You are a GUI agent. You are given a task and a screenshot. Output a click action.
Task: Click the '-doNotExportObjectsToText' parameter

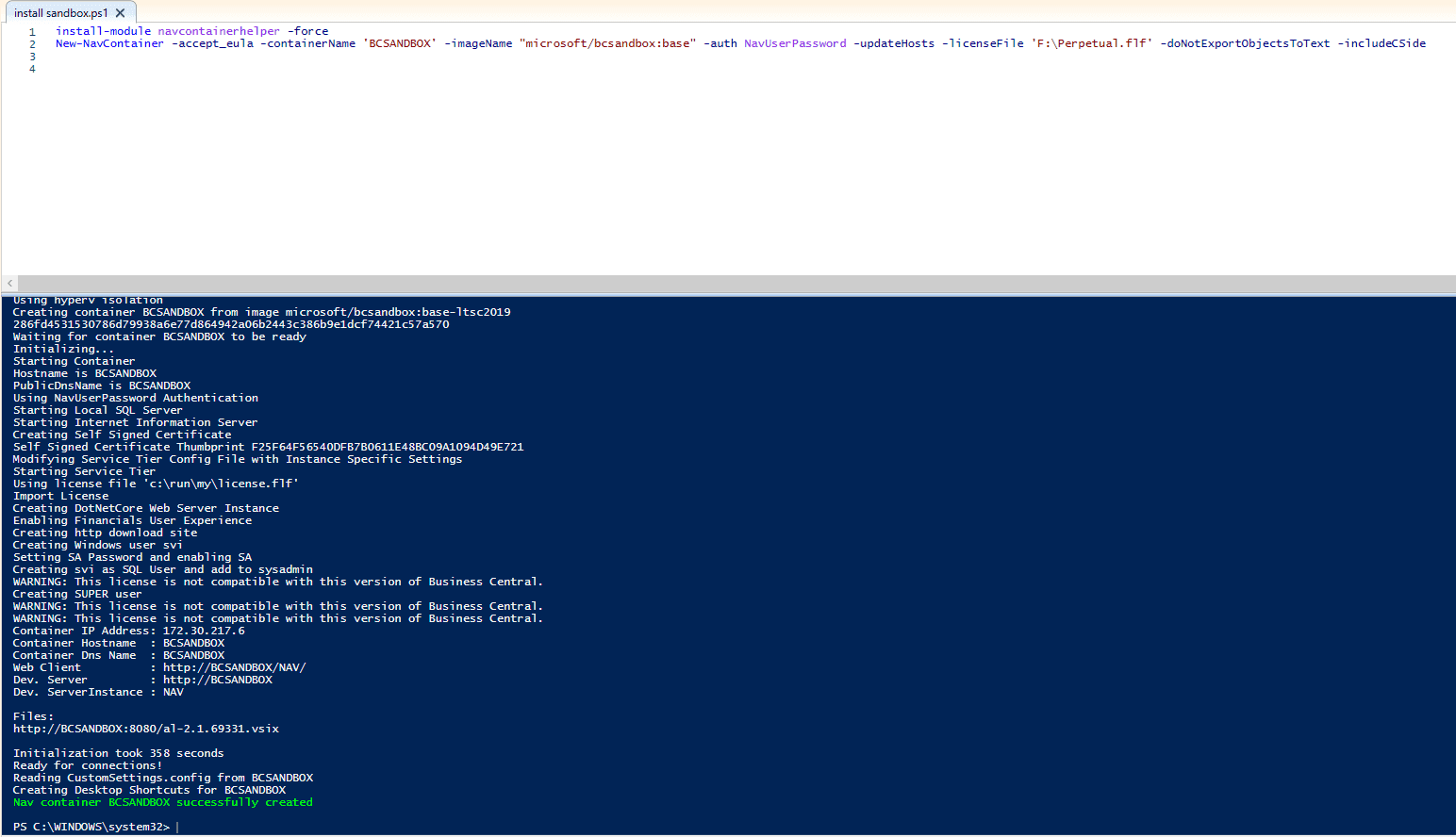(x=1245, y=43)
